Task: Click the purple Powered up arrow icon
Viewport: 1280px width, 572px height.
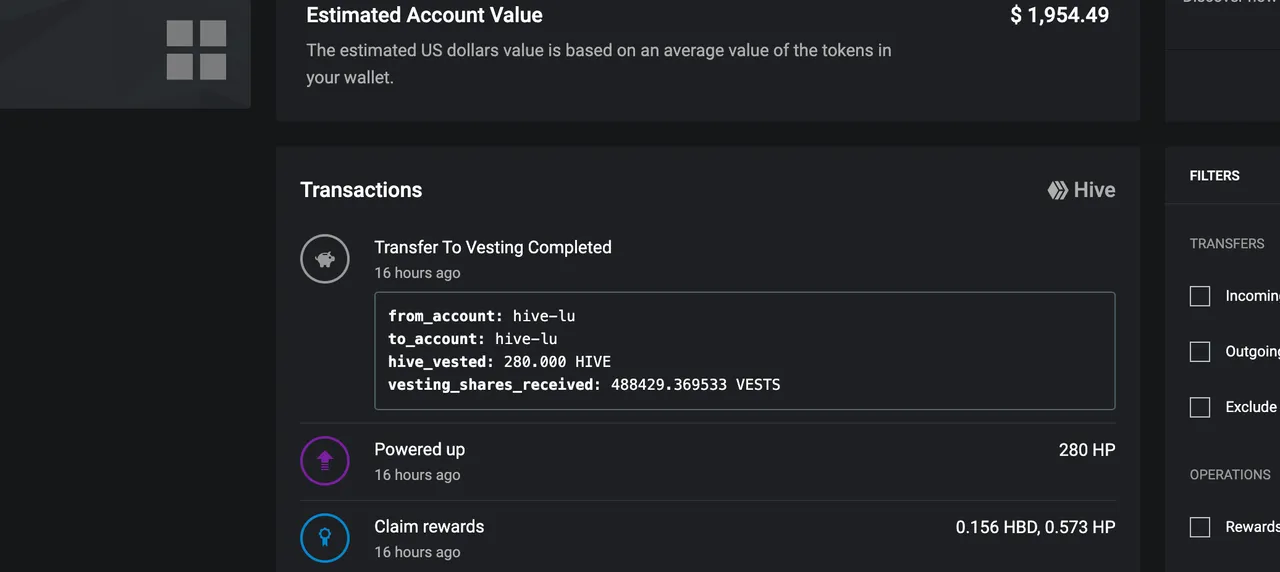Action: point(325,461)
